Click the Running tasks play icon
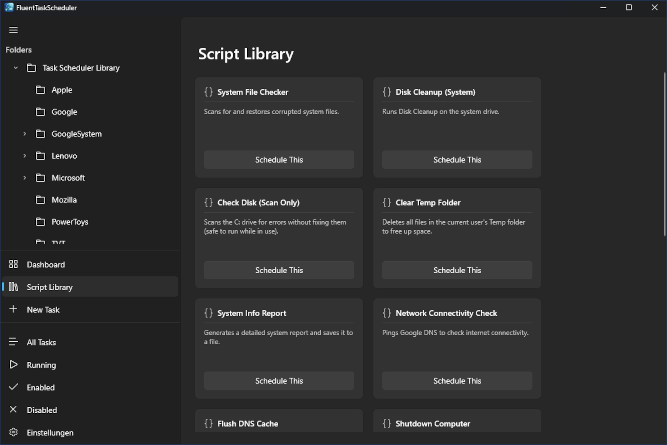667x445 pixels. (13, 365)
